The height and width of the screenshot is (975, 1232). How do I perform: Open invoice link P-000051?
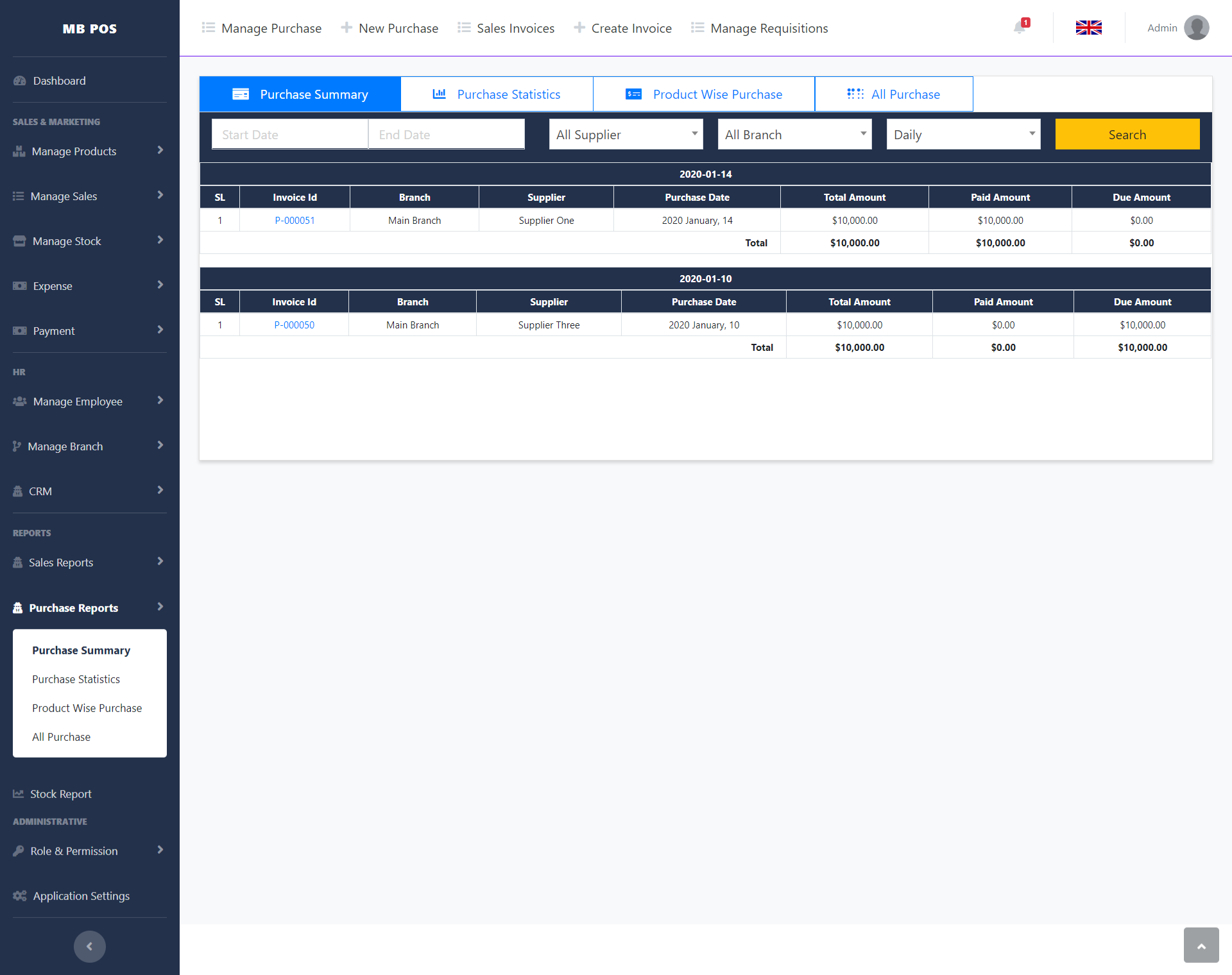pos(295,220)
